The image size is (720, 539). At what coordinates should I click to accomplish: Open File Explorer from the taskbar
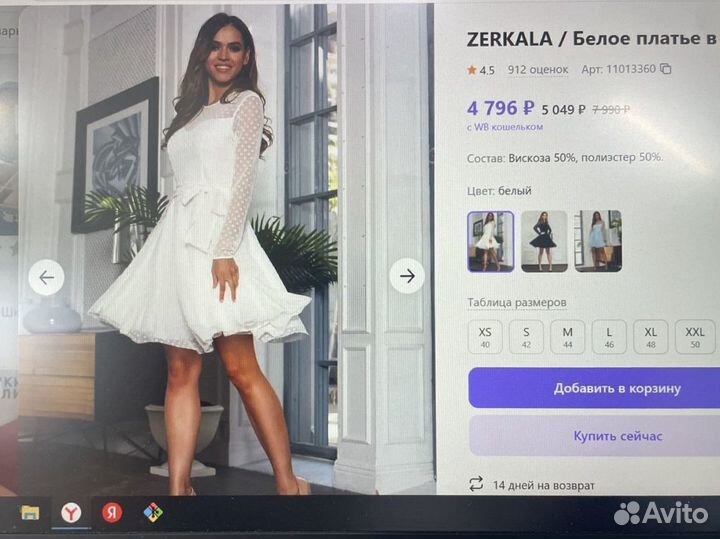pyautogui.click(x=30, y=513)
